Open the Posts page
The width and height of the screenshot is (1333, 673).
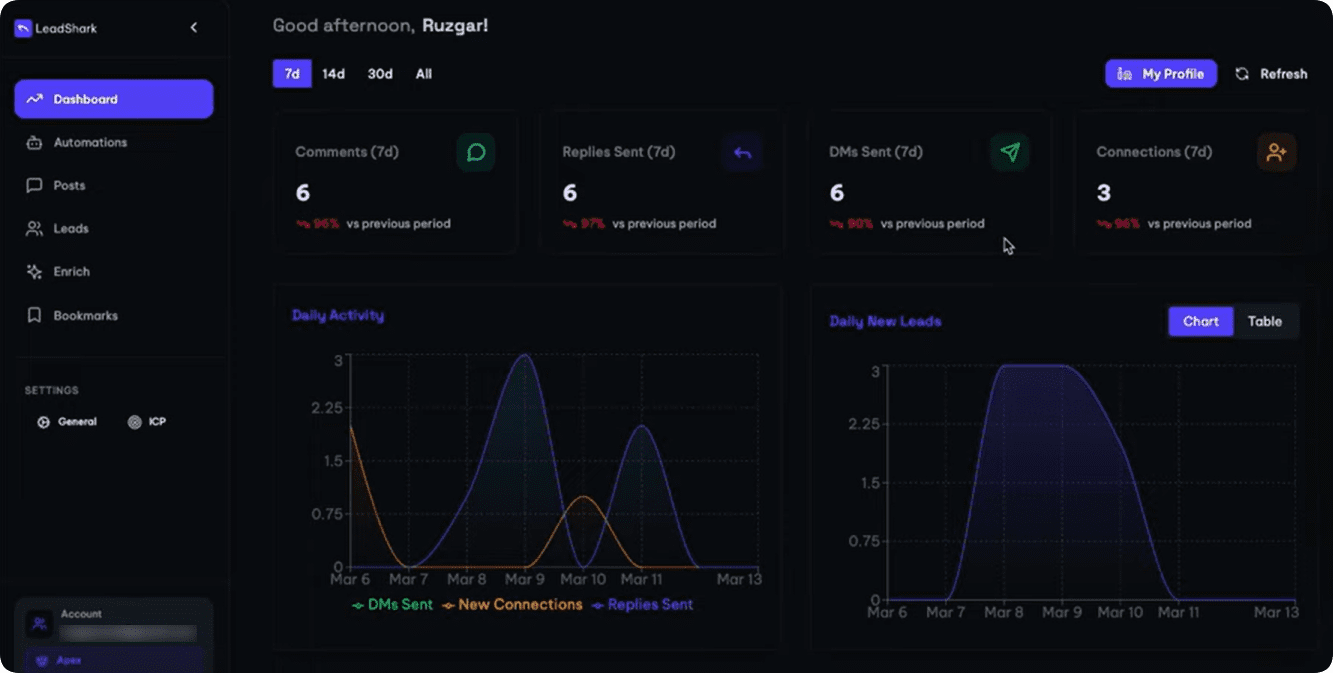69,186
